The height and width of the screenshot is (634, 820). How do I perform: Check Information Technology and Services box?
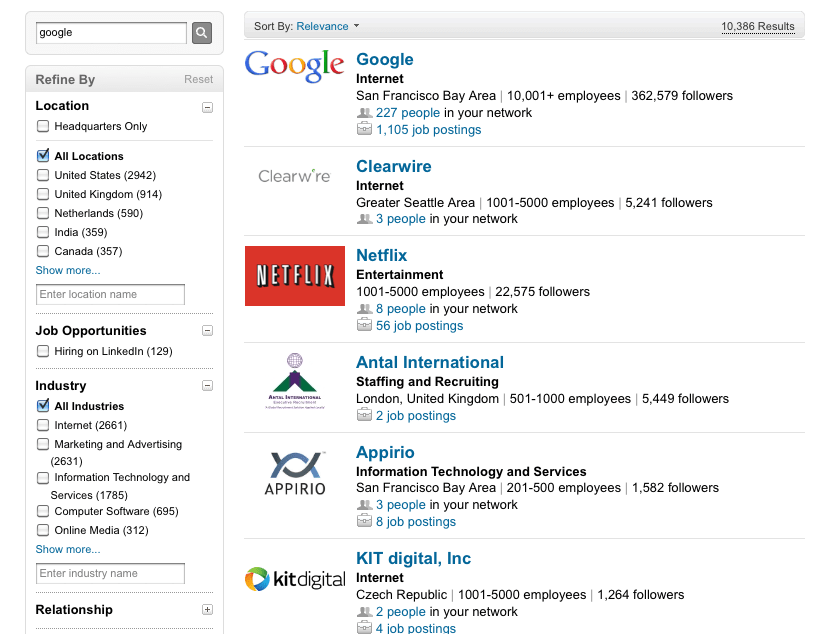43,478
